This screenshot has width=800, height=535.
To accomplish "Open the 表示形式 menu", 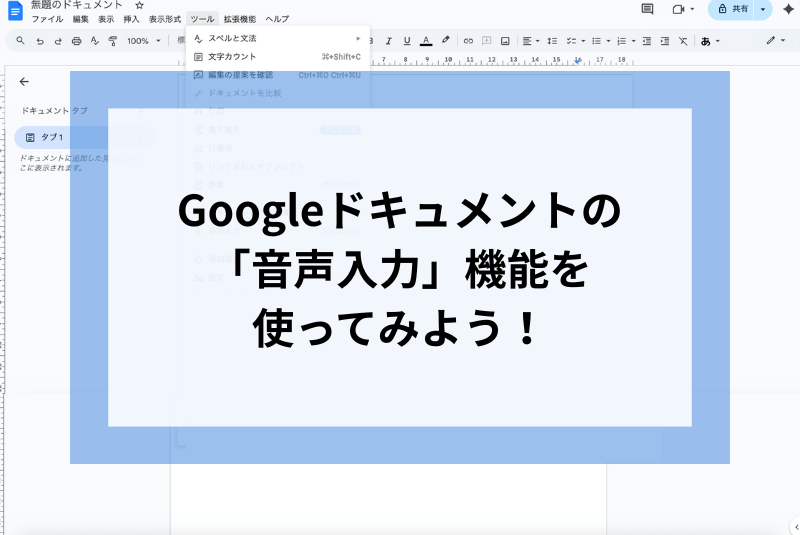I will pyautogui.click(x=165, y=19).
